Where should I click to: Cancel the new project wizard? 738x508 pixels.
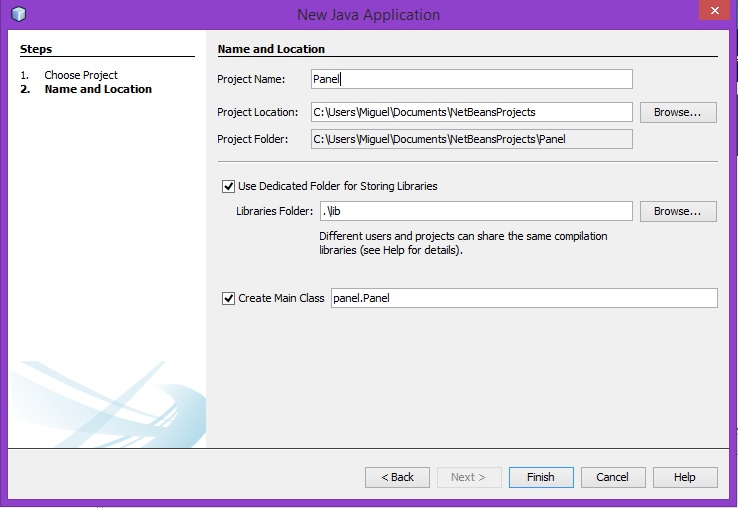click(x=612, y=477)
